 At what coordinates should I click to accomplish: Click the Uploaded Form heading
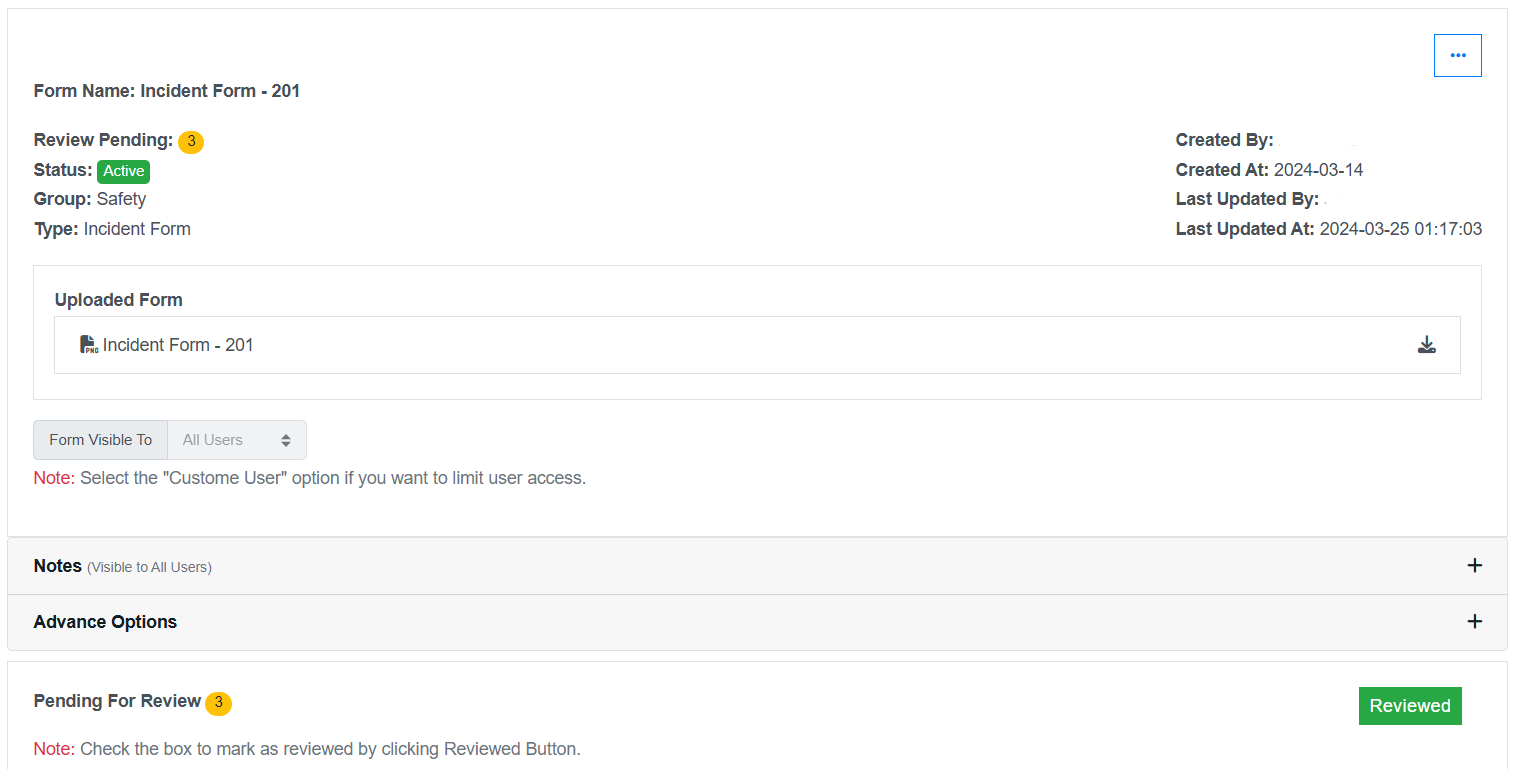pyautogui.click(x=119, y=300)
